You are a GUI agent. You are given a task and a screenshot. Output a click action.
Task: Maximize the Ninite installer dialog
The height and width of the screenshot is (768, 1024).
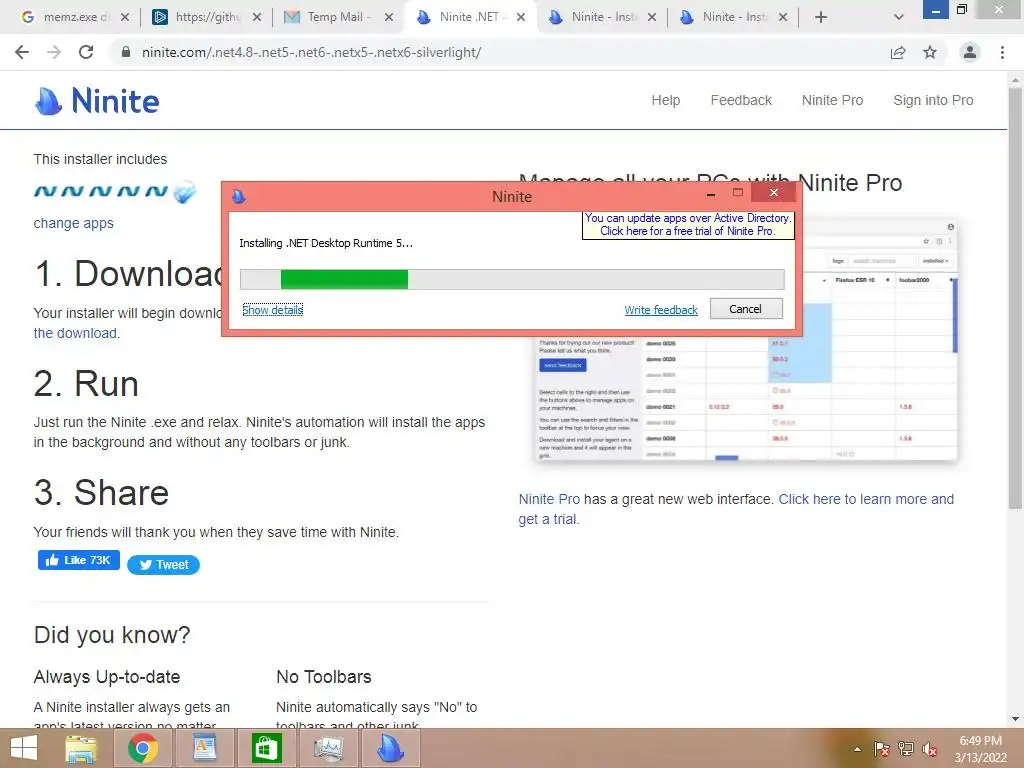pos(738,193)
